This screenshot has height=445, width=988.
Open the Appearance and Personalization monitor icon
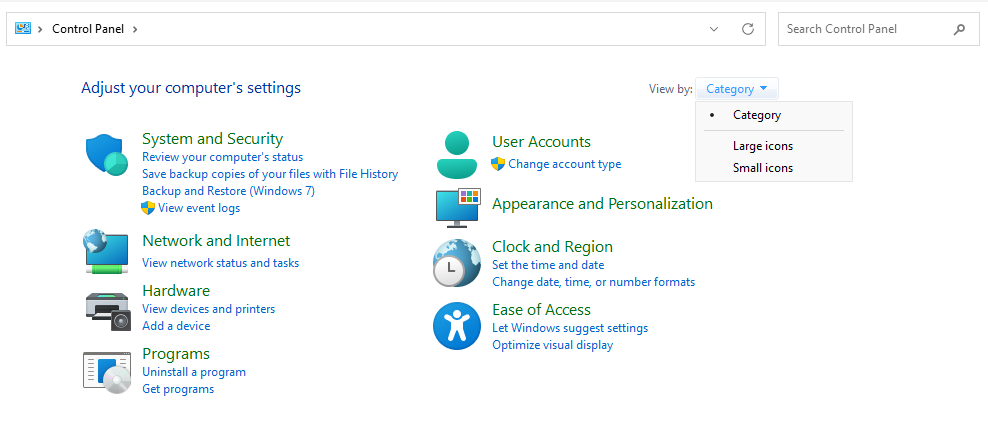pos(458,207)
